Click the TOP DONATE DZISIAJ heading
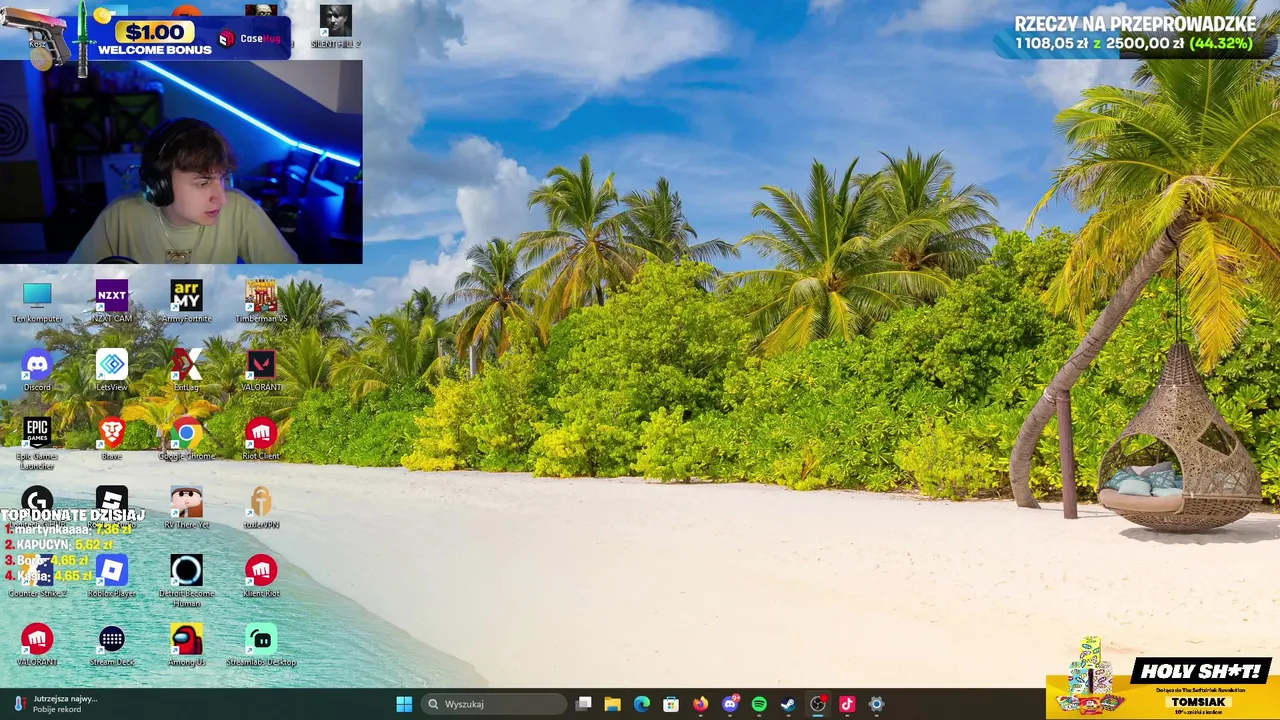This screenshot has height=720, width=1280. tap(73, 515)
